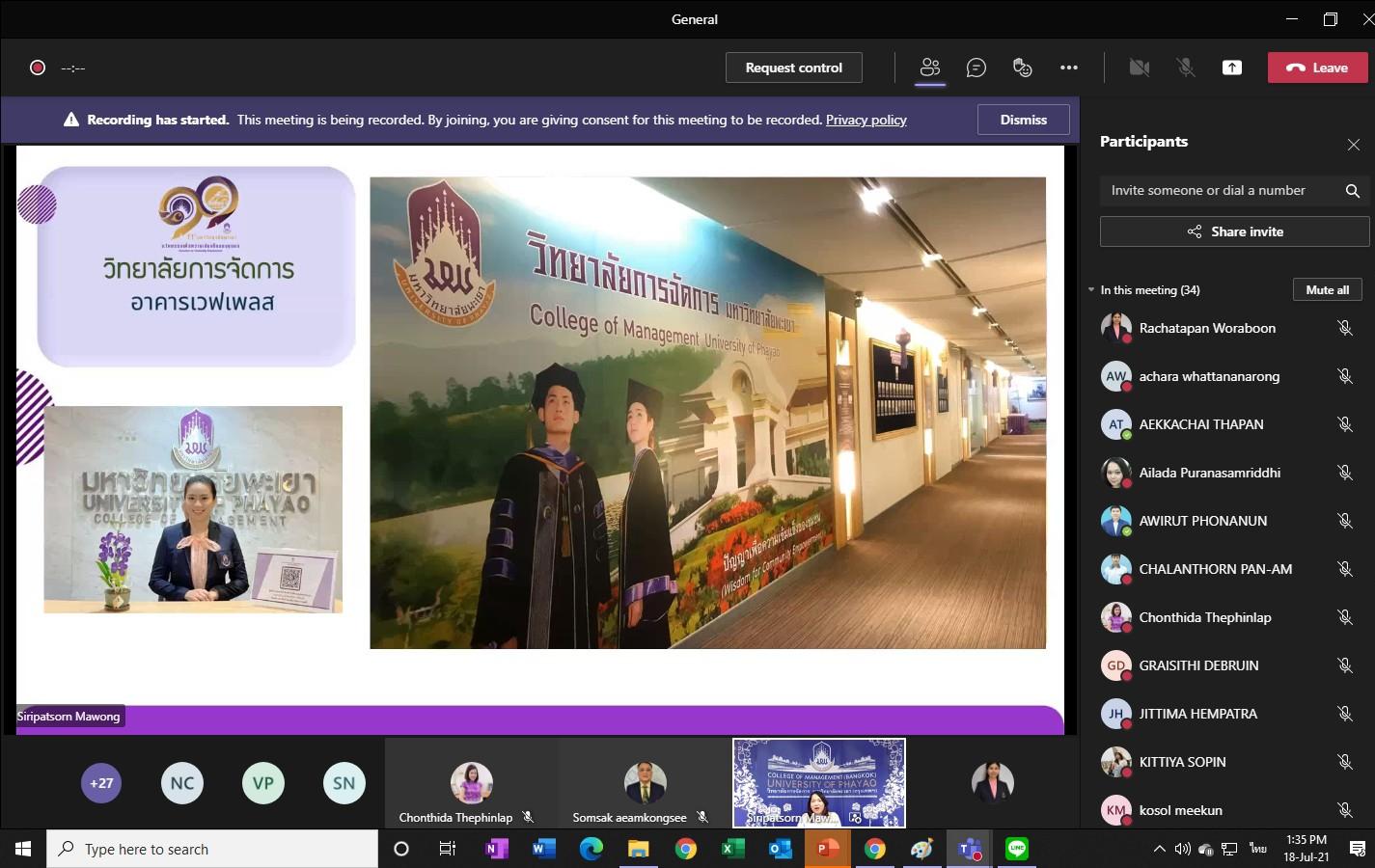The image size is (1375, 868).
Task: Select participant JITTIMA HEMPATRA in list
Action: pyautogui.click(x=1227, y=714)
